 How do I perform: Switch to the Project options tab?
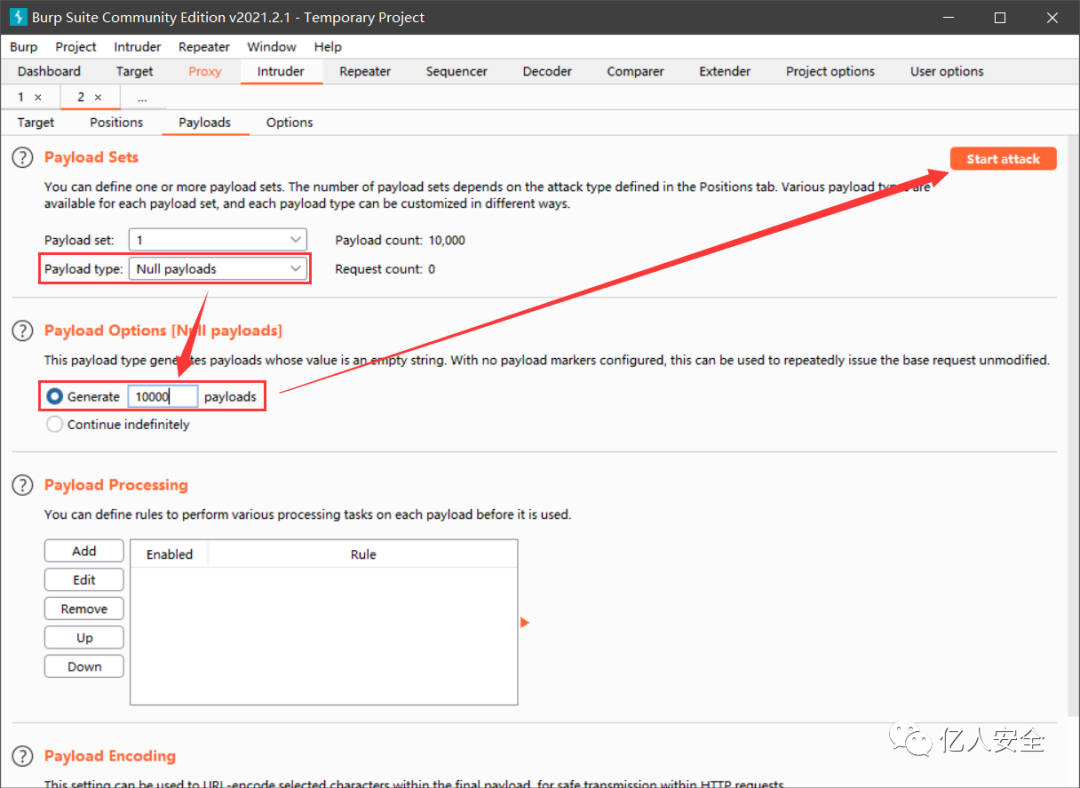[x=830, y=72]
